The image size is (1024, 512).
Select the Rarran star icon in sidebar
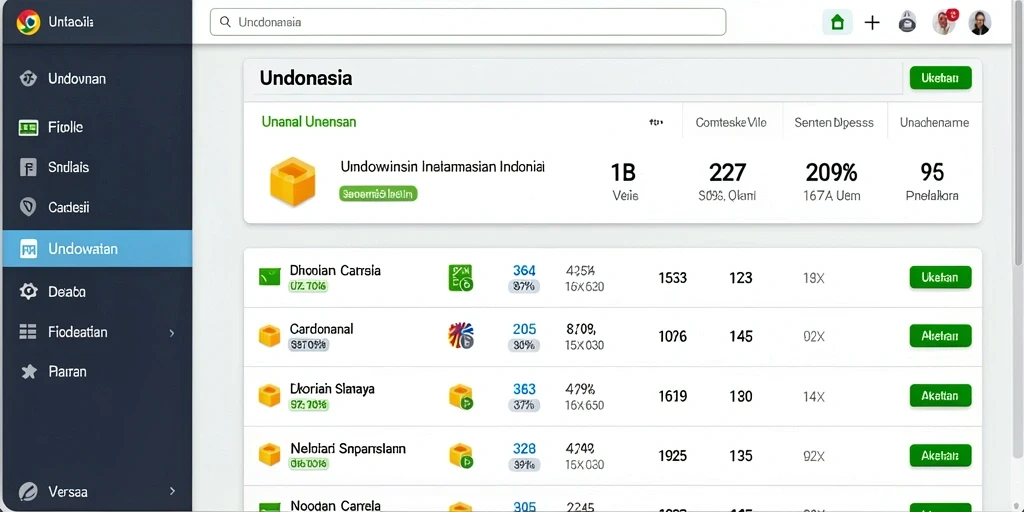(x=29, y=372)
